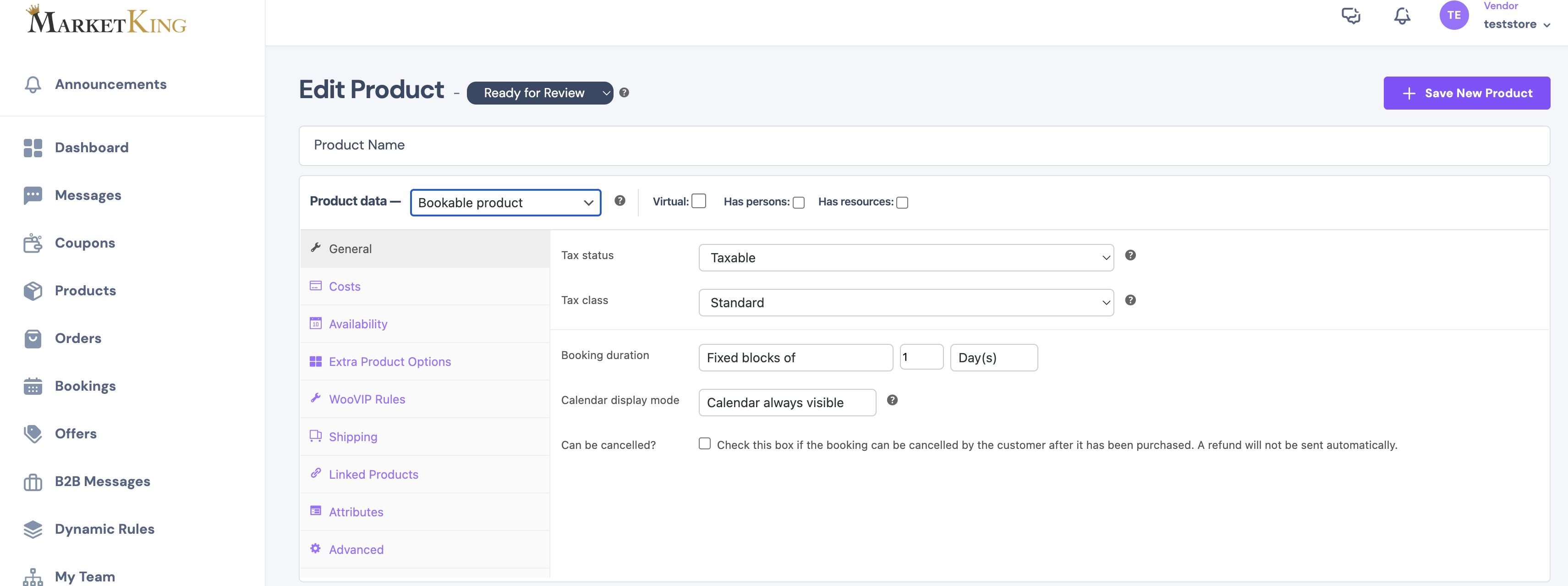Click the Orders bag icon
The image size is (1568, 586).
33,339
